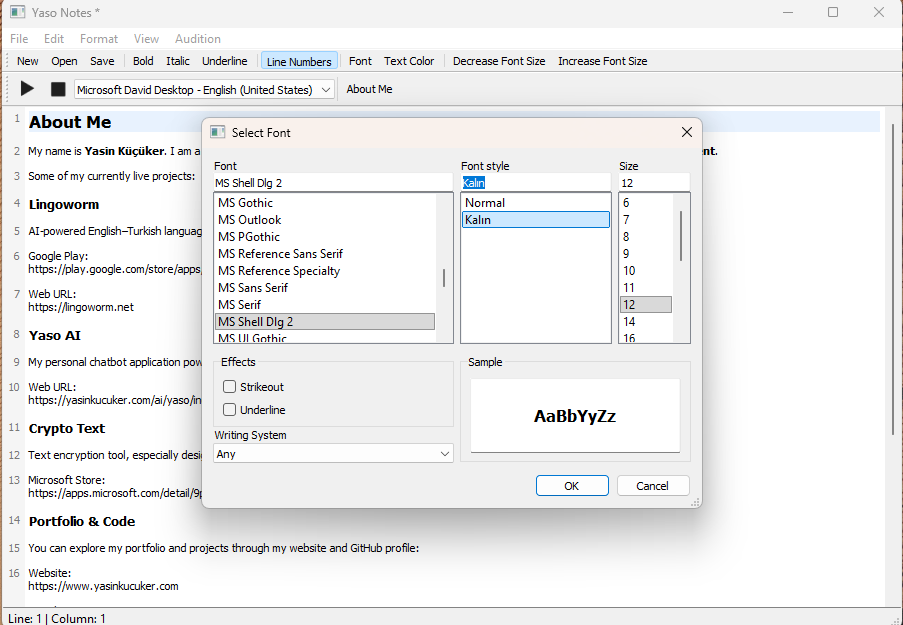Close the Select Font dialog

(686, 132)
